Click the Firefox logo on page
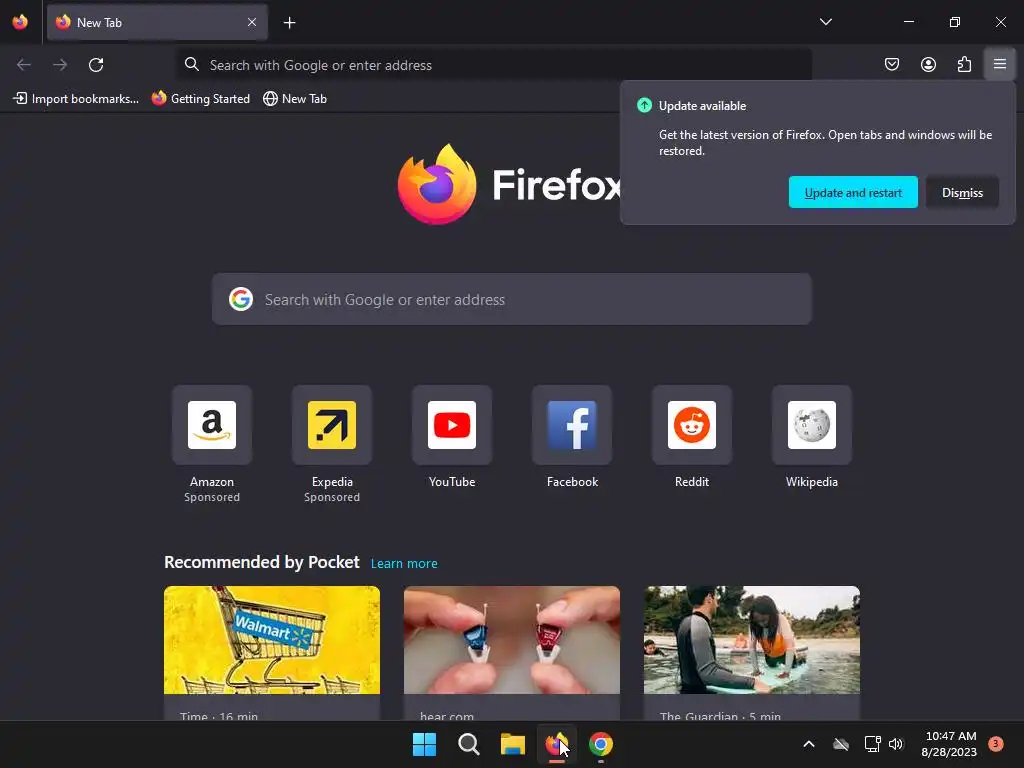Screen dimensions: 1024x768 click(437, 184)
